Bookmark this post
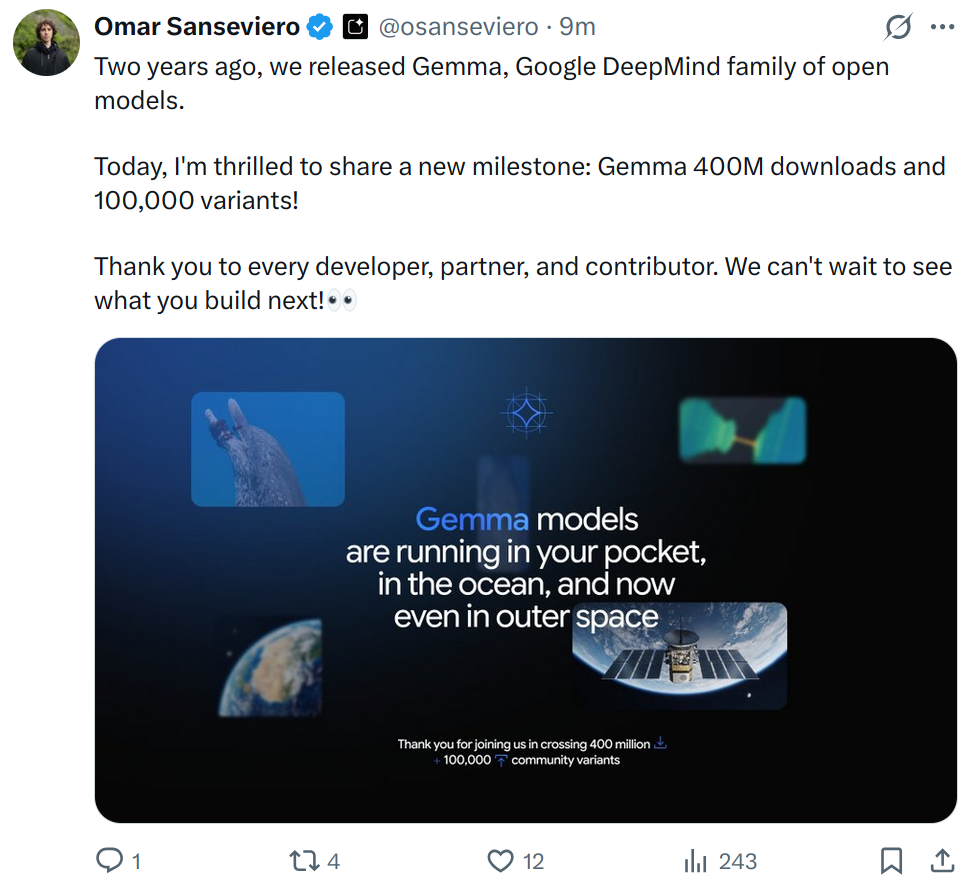The height and width of the screenshot is (891, 977). pos(891,860)
